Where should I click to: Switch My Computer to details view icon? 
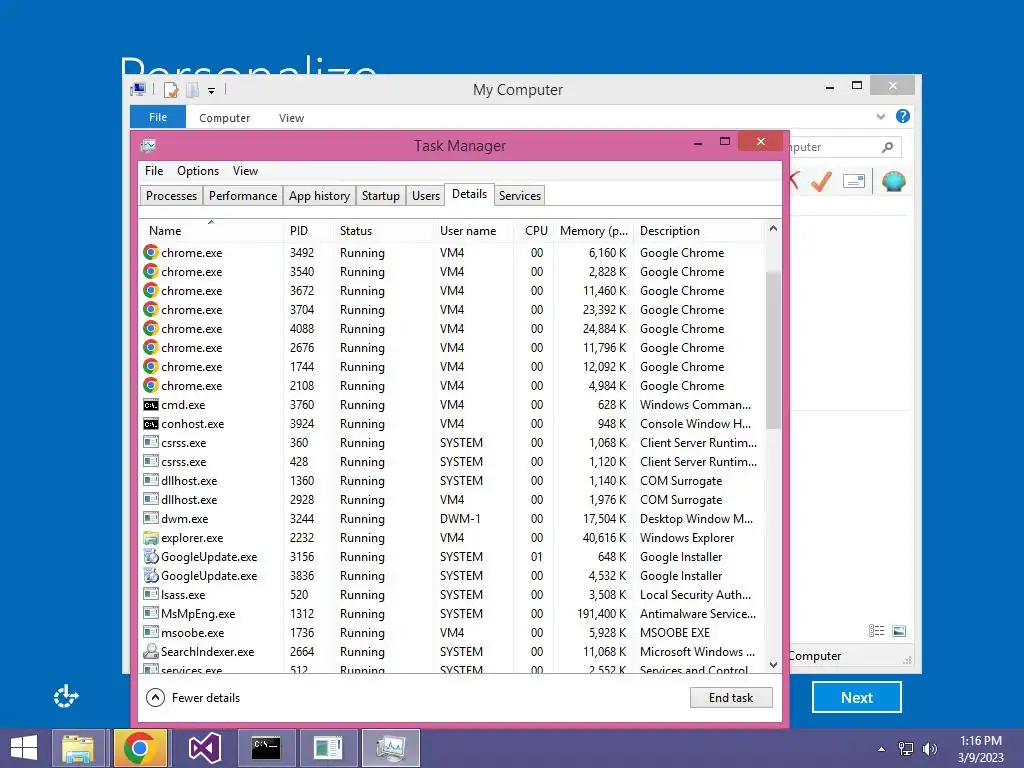(876, 630)
